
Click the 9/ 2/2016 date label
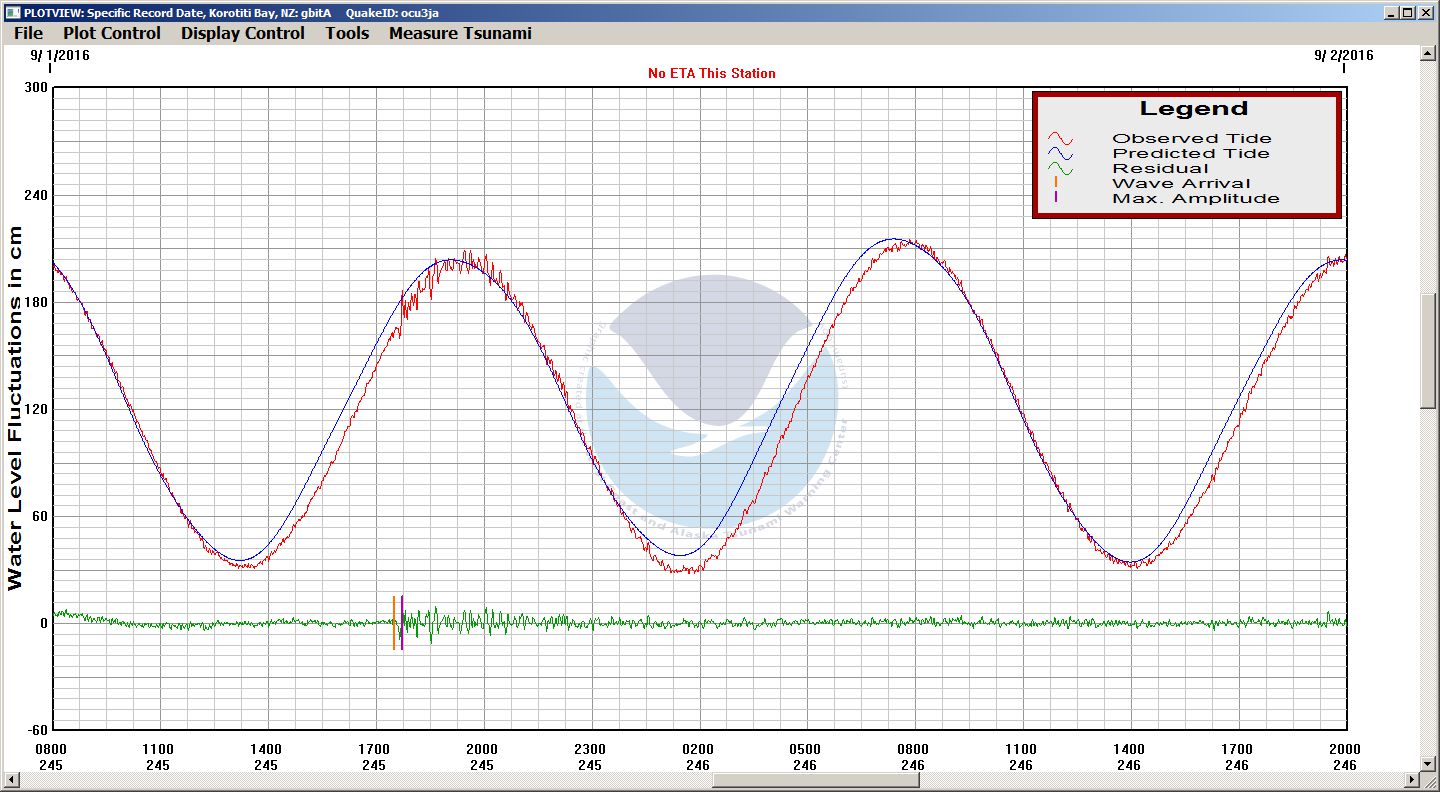pos(1344,56)
